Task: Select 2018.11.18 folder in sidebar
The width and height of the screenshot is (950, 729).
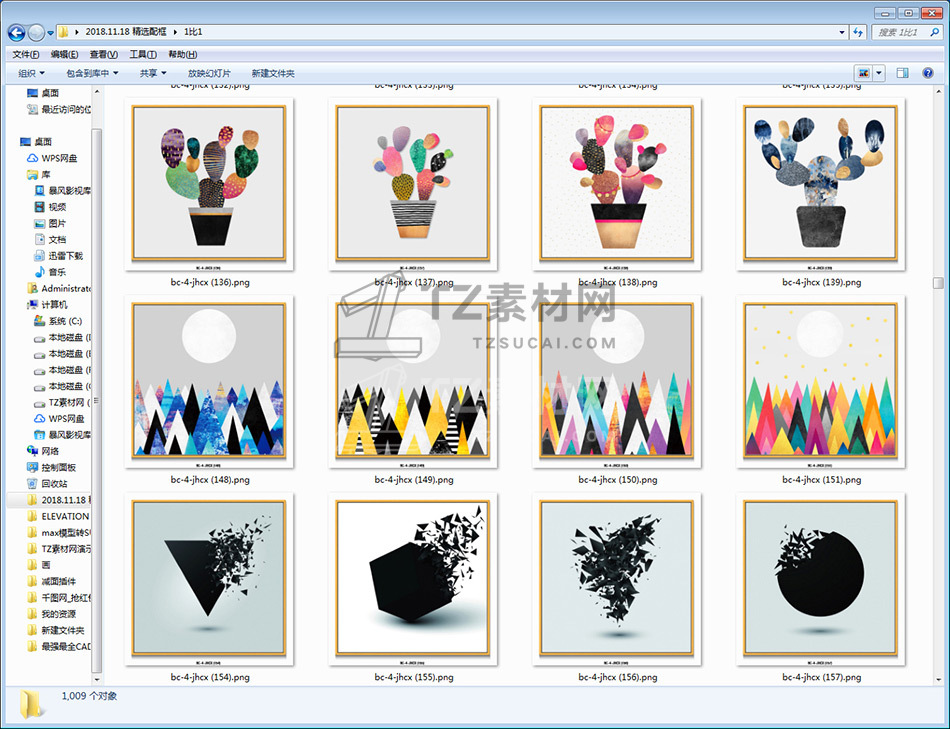Action: [x=59, y=500]
